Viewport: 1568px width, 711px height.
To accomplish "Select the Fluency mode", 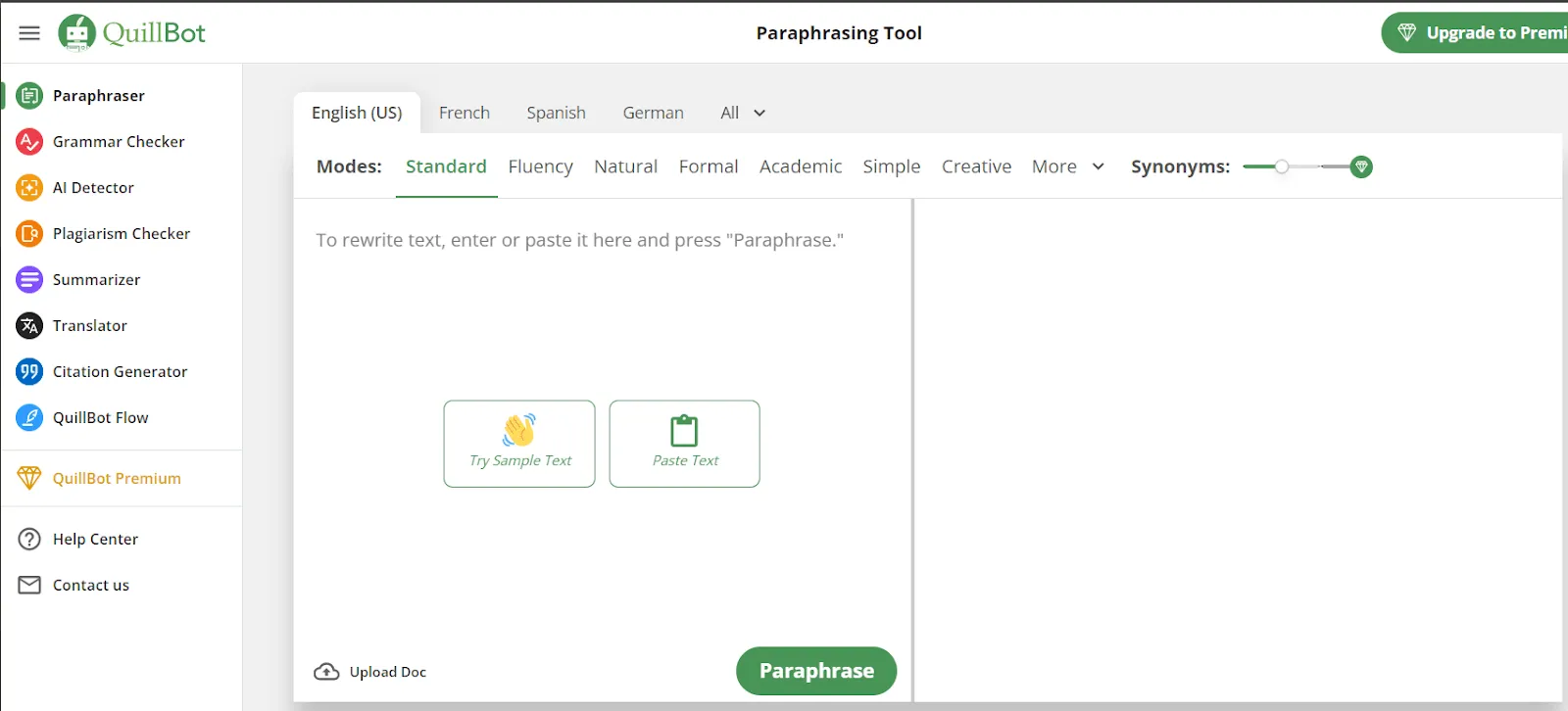I will 540,167.
